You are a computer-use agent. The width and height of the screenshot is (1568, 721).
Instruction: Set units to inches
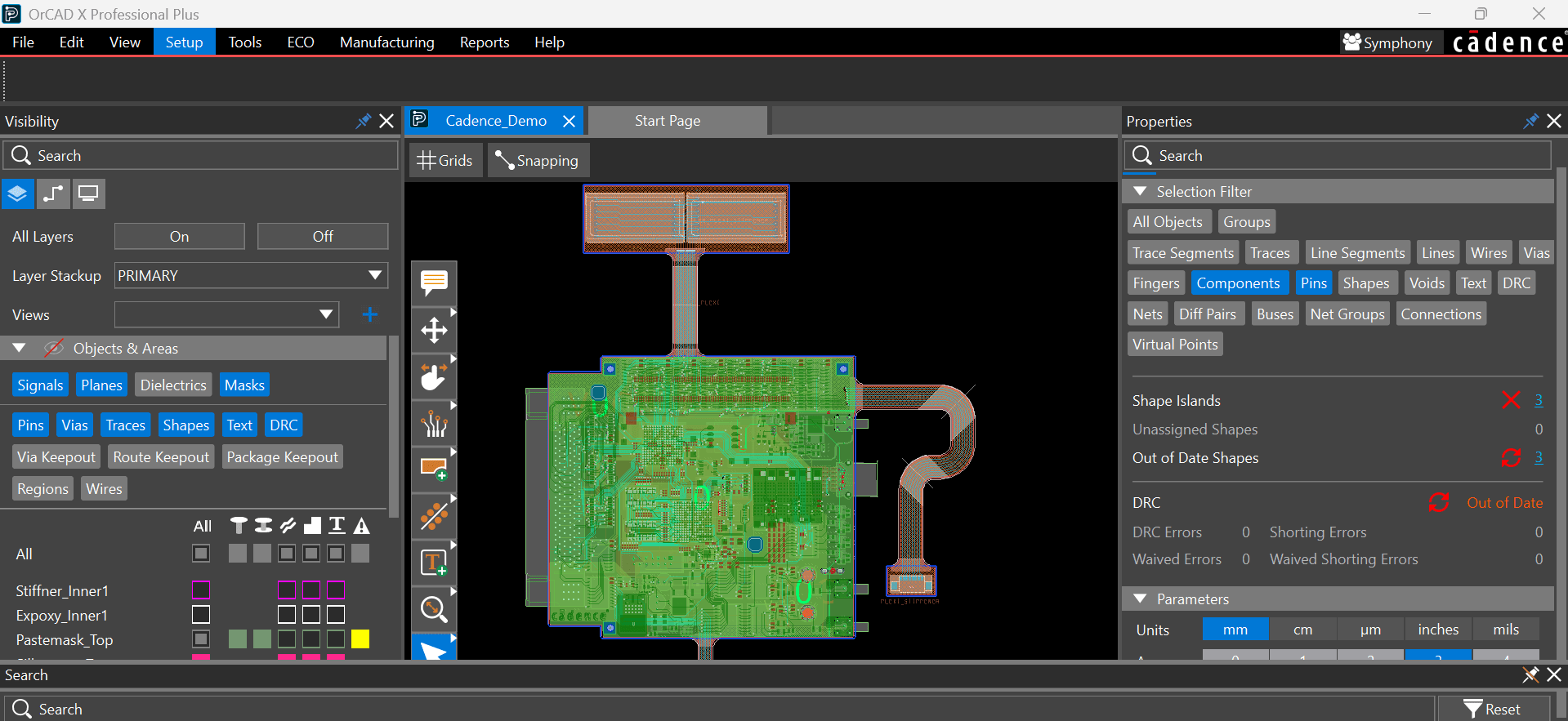(1438, 630)
